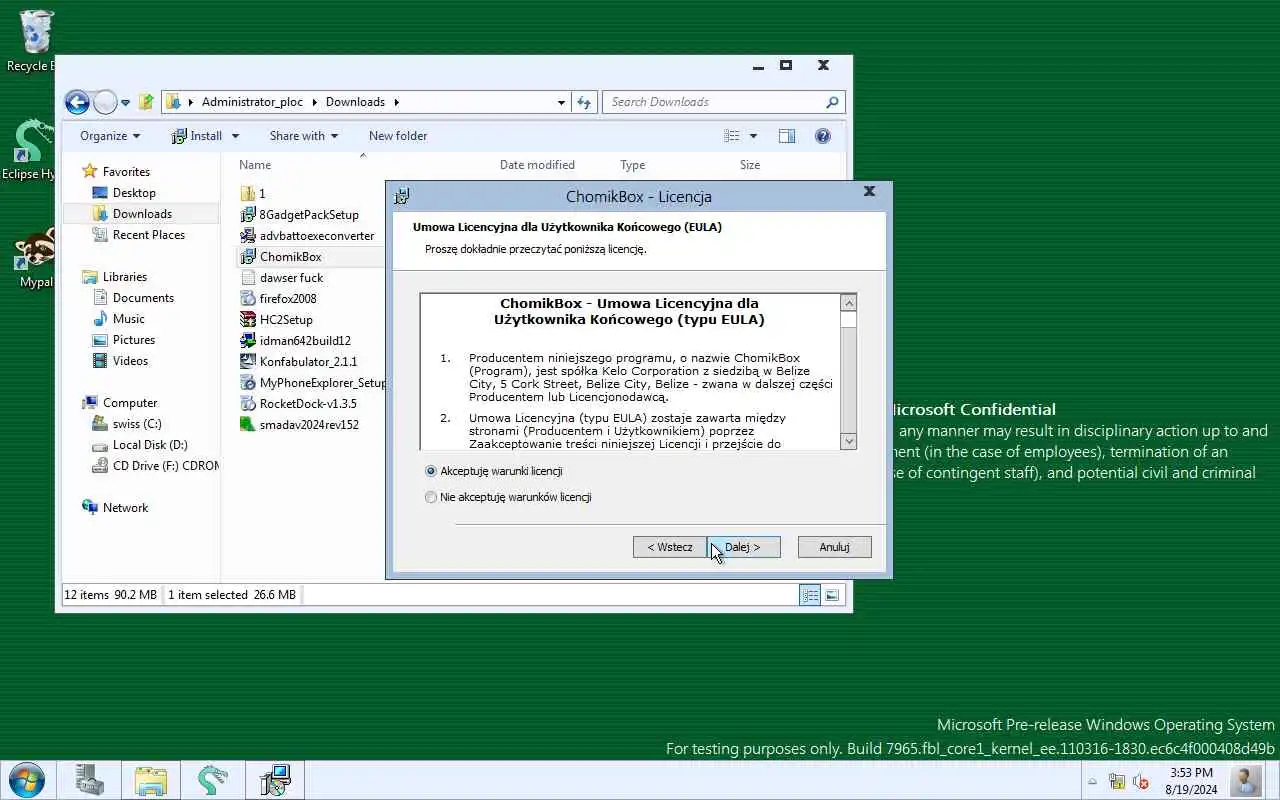The image size is (1280, 800).
Task: Click the Refresh button beside address bar
Action: [585, 102]
